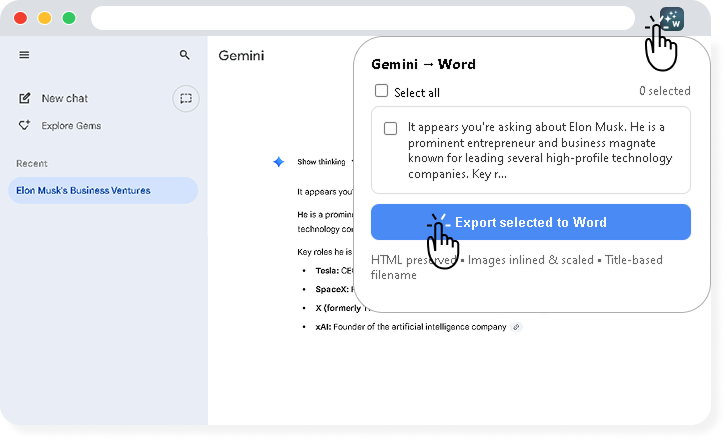The height and width of the screenshot is (441, 727).
Task: Open the Gemini to Word extension icon
Action: coord(672,19)
